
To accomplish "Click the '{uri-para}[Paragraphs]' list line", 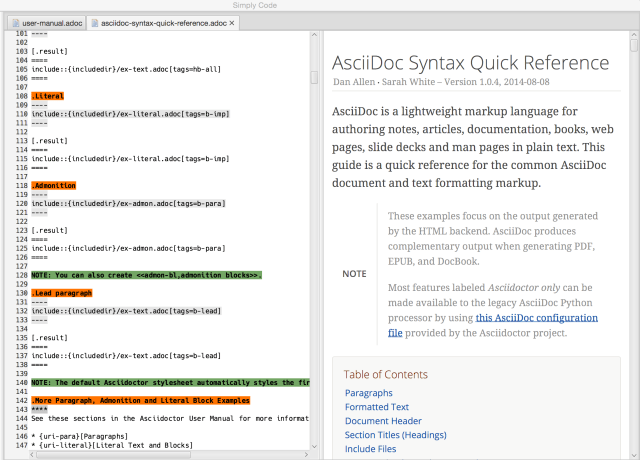I will [x=80, y=436].
